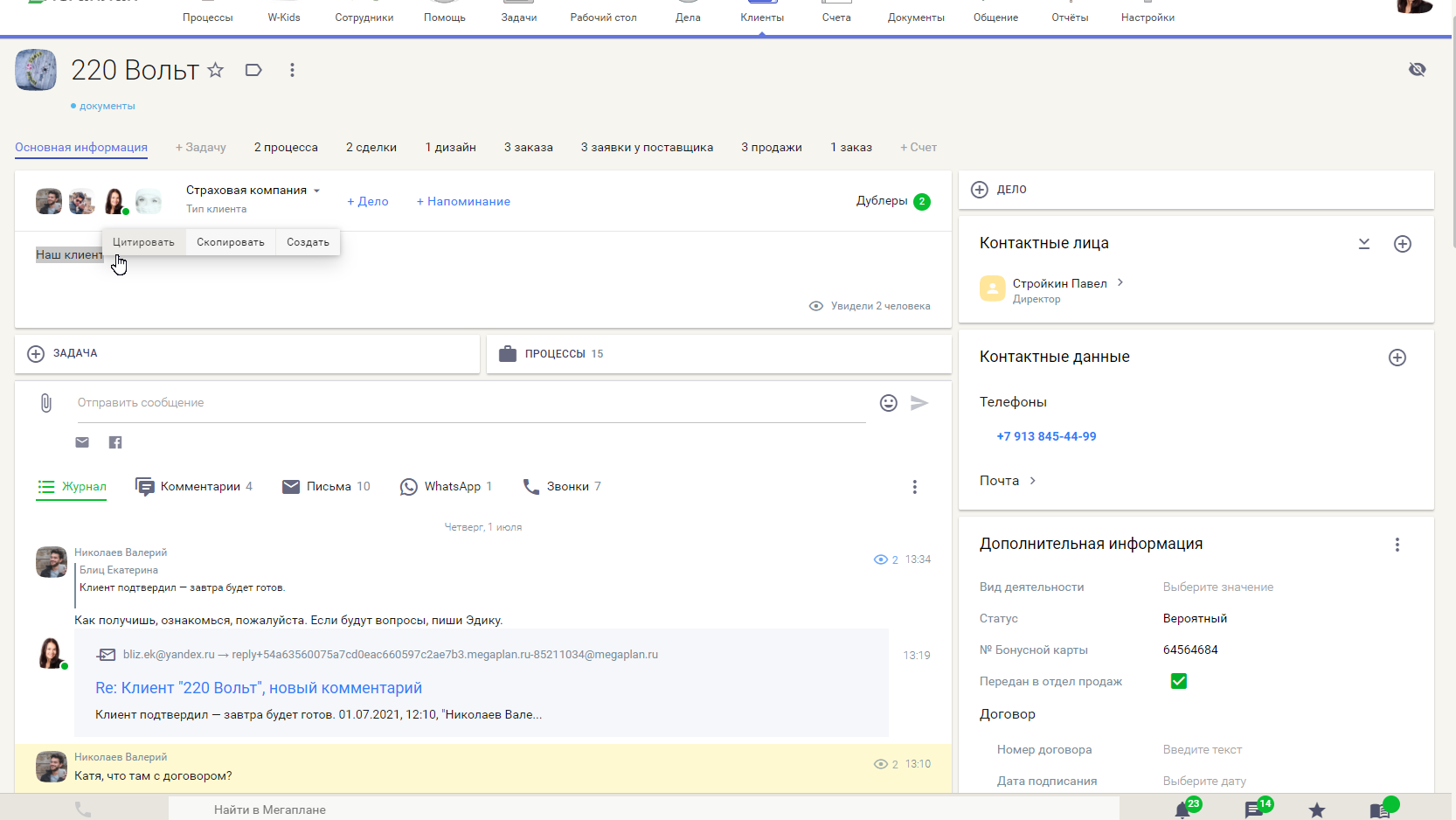Call phone number +7 913 845-44-99

[1046, 436]
